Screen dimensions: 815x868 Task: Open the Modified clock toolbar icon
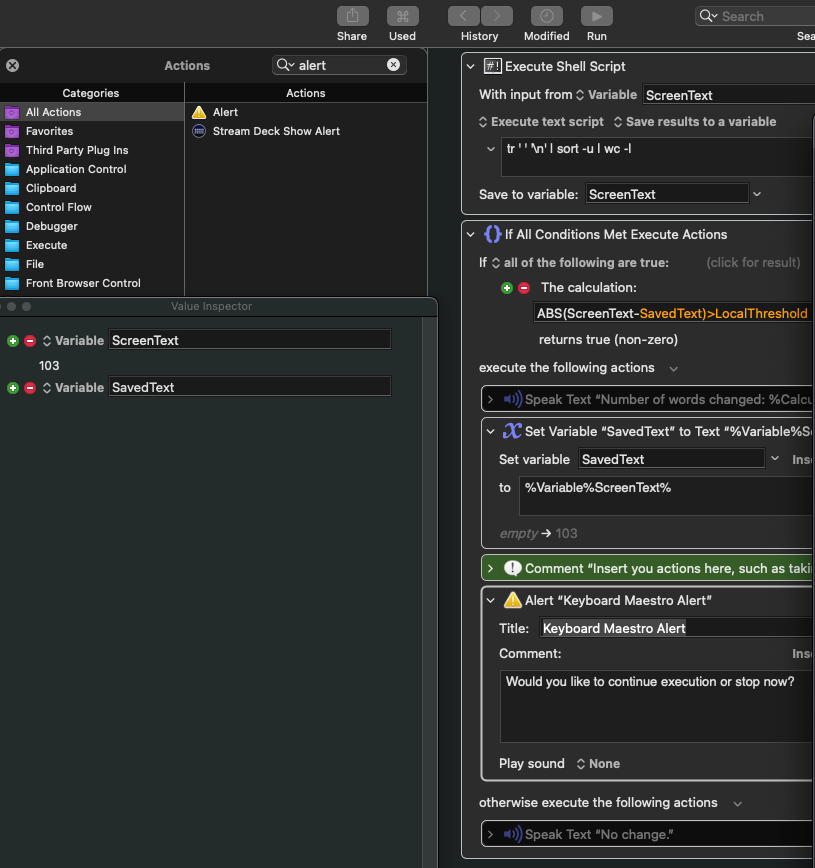coord(546,16)
